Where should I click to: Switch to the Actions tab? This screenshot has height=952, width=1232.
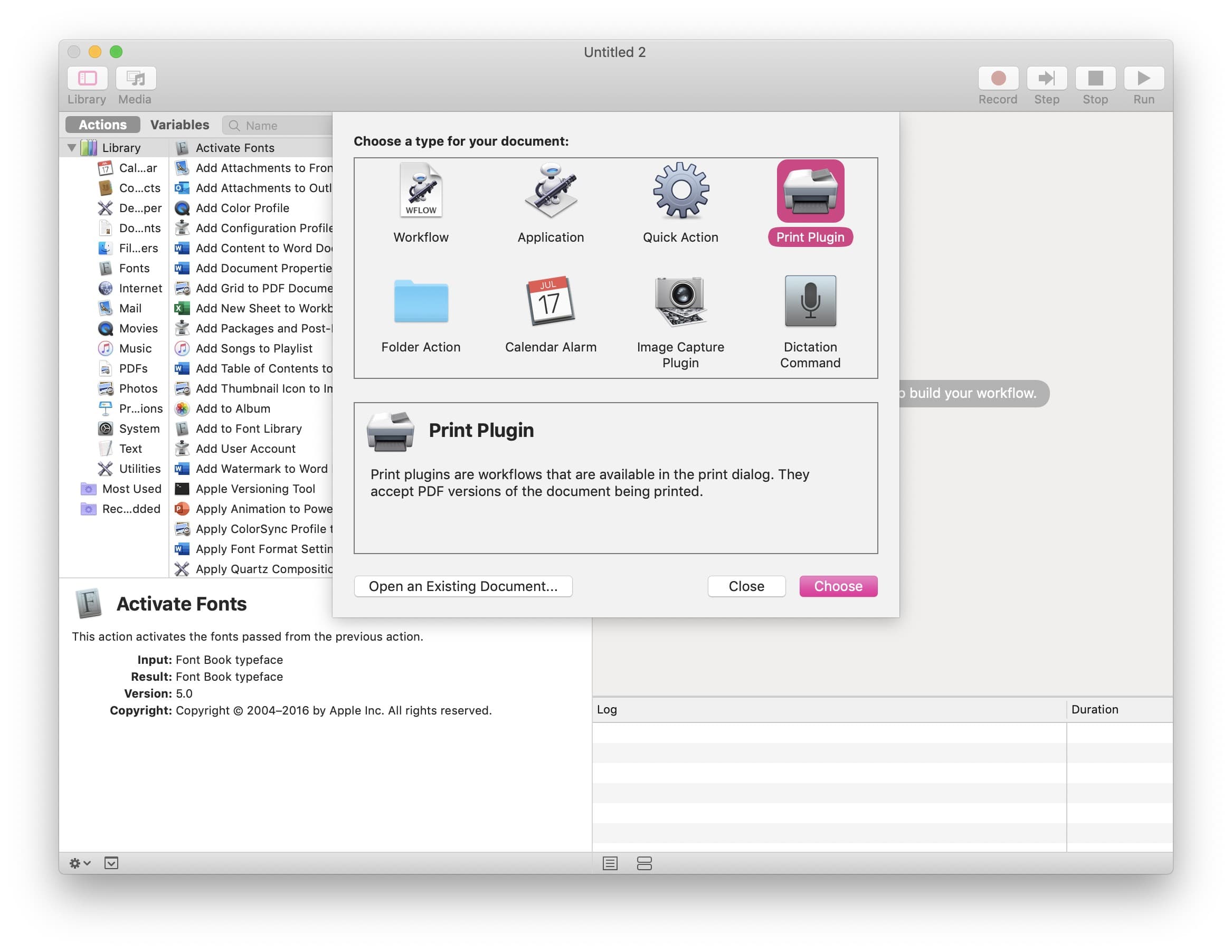(102, 125)
